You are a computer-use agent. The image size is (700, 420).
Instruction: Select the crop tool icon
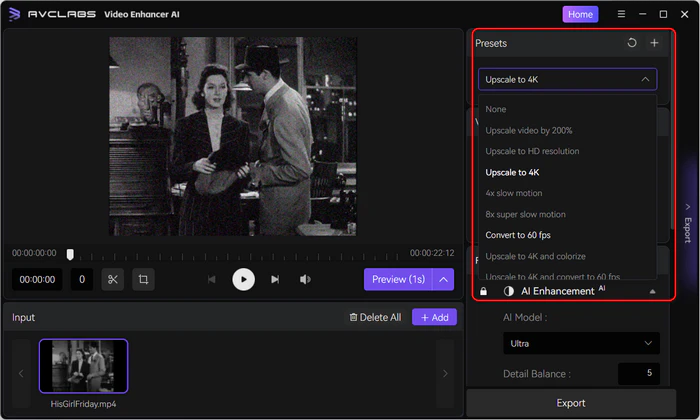pos(143,279)
